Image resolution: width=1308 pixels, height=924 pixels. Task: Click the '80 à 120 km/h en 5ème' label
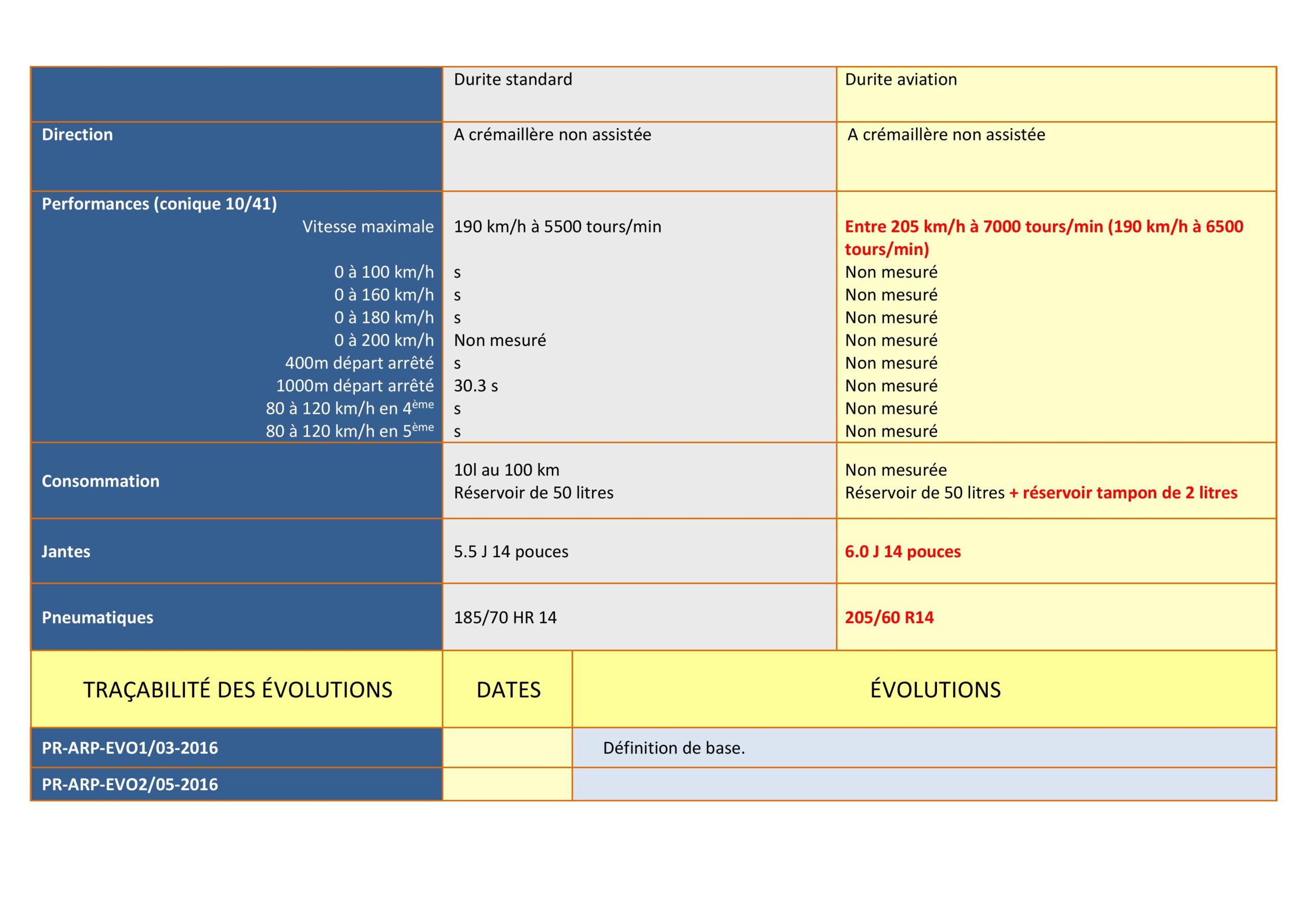[x=350, y=431]
